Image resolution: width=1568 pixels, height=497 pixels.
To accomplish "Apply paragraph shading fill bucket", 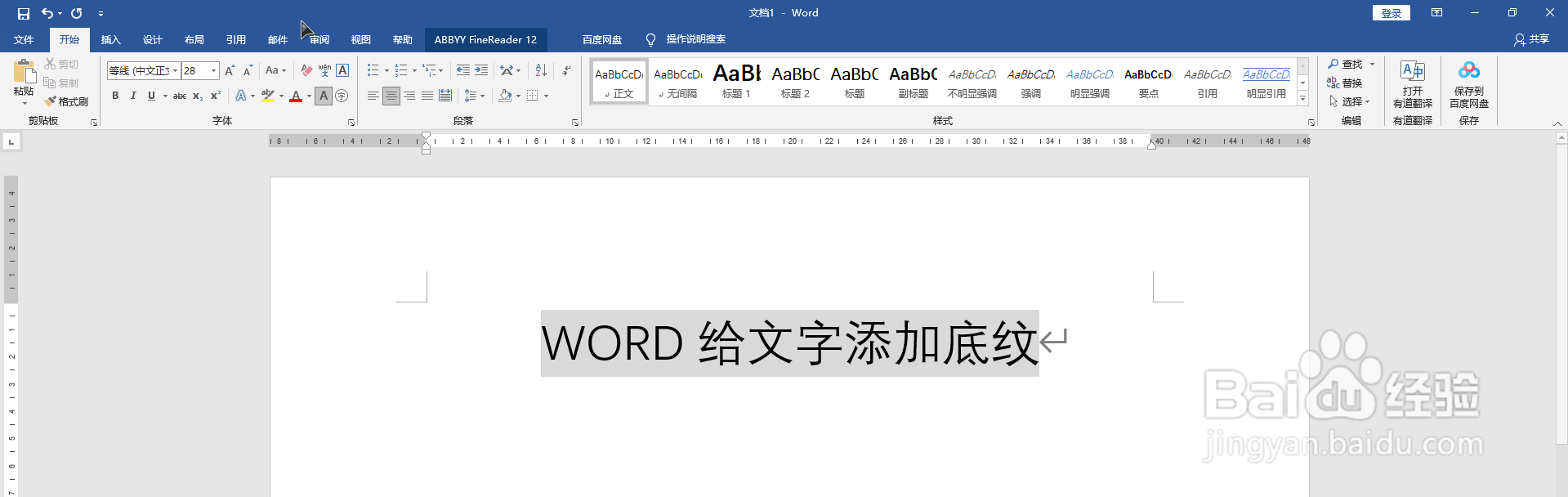I will pos(505,96).
